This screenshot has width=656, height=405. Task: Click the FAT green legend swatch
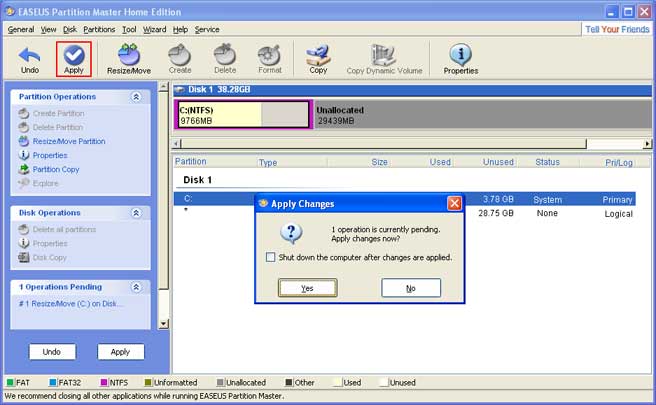10,382
